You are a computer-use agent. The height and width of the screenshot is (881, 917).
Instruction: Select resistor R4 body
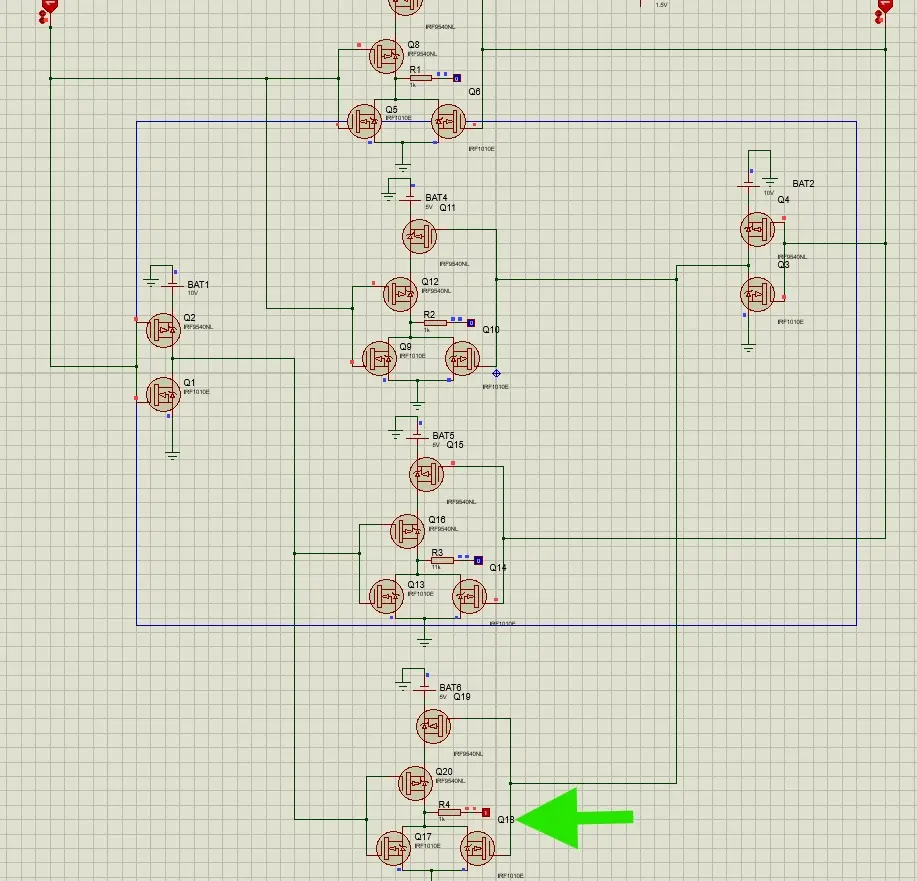449,813
